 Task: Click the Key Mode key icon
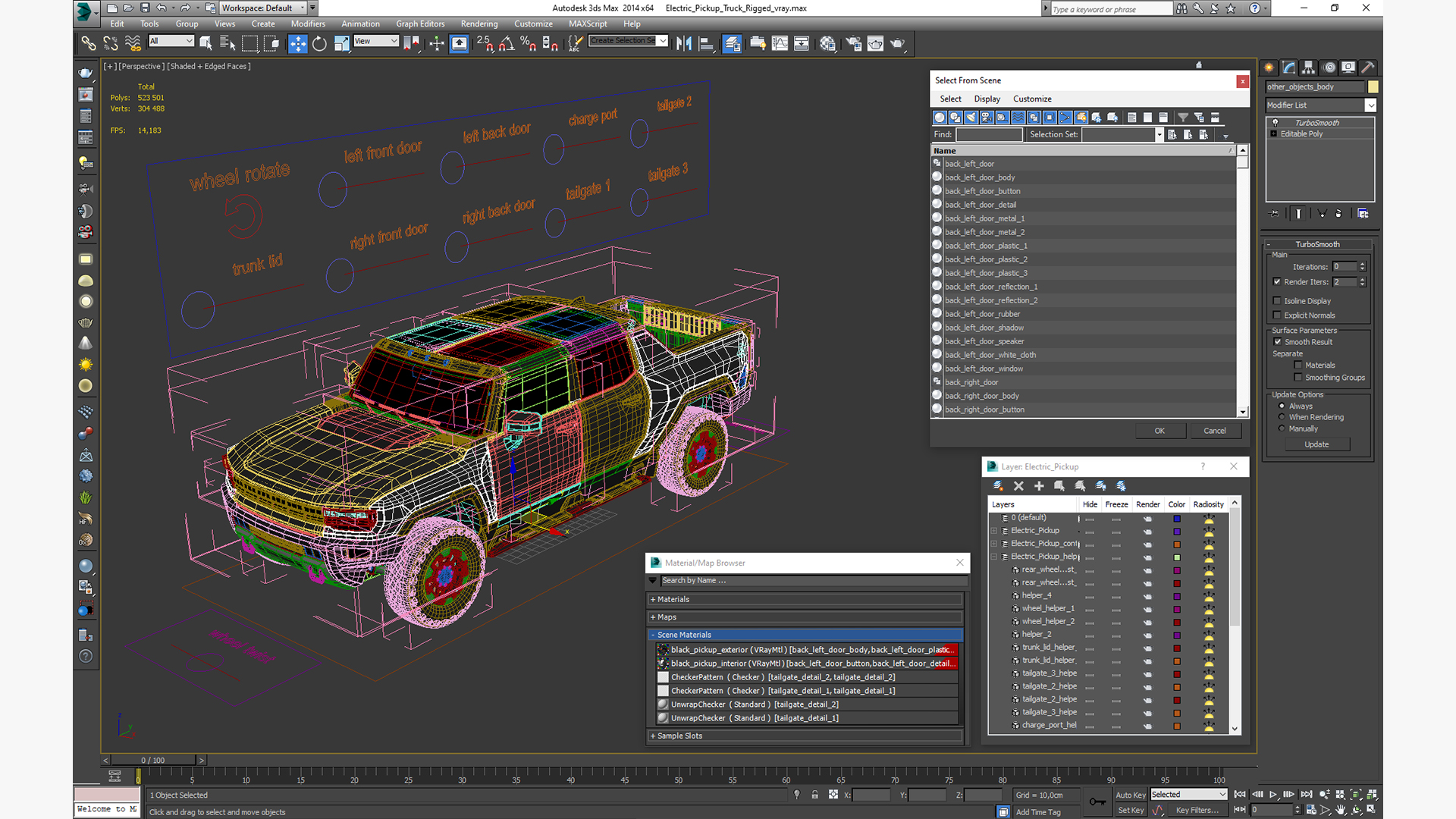[x=1097, y=802]
